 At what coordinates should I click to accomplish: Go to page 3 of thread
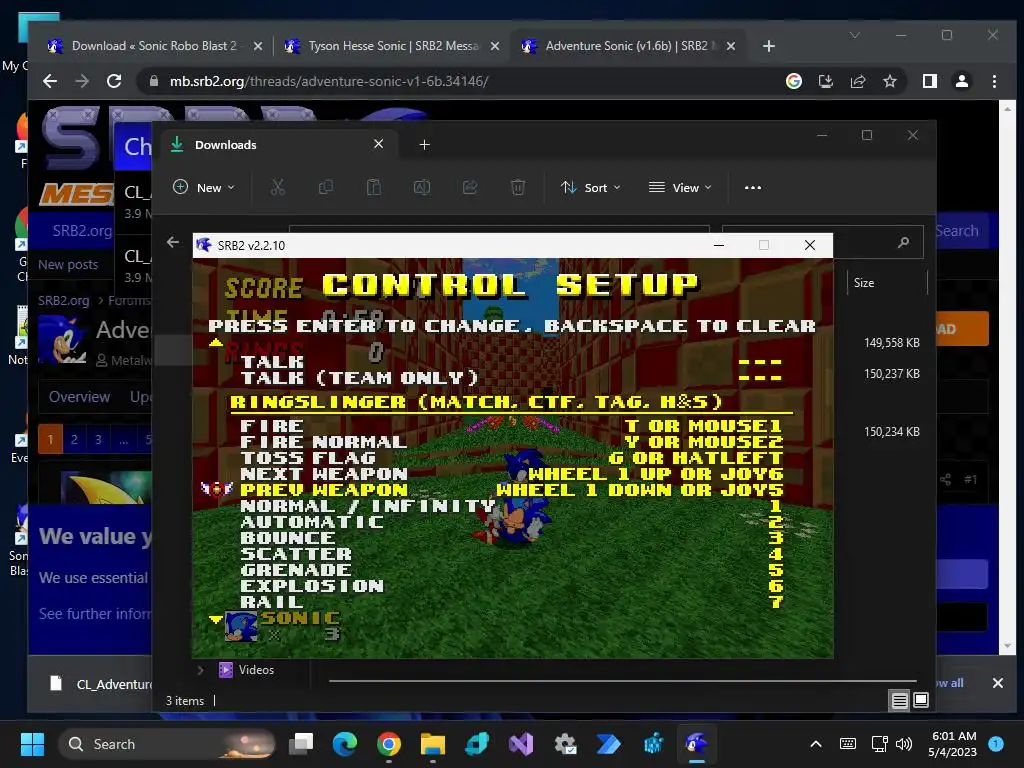98,439
